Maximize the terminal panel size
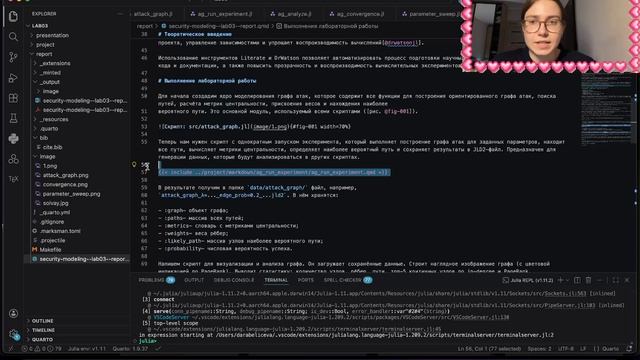Viewport: 640px width, 360px height. (616, 280)
